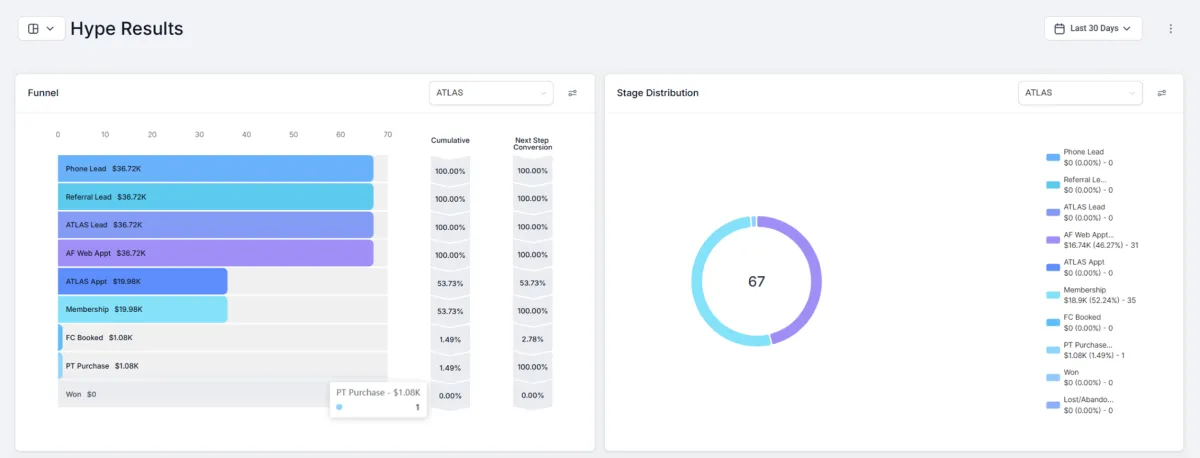
Task: Click the AF Web Appt funnel bar
Action: coord(215,253)
